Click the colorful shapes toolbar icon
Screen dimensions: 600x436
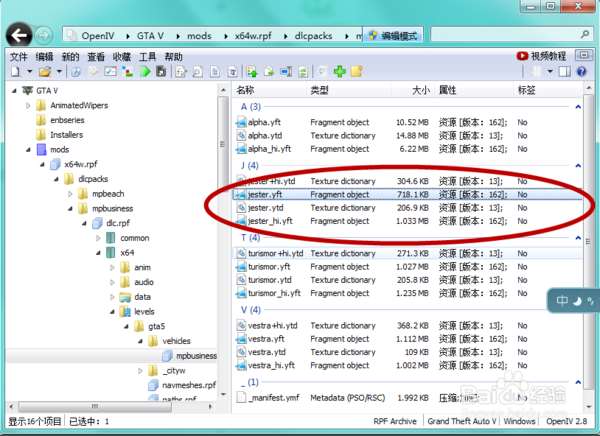(x=127, y=72)
